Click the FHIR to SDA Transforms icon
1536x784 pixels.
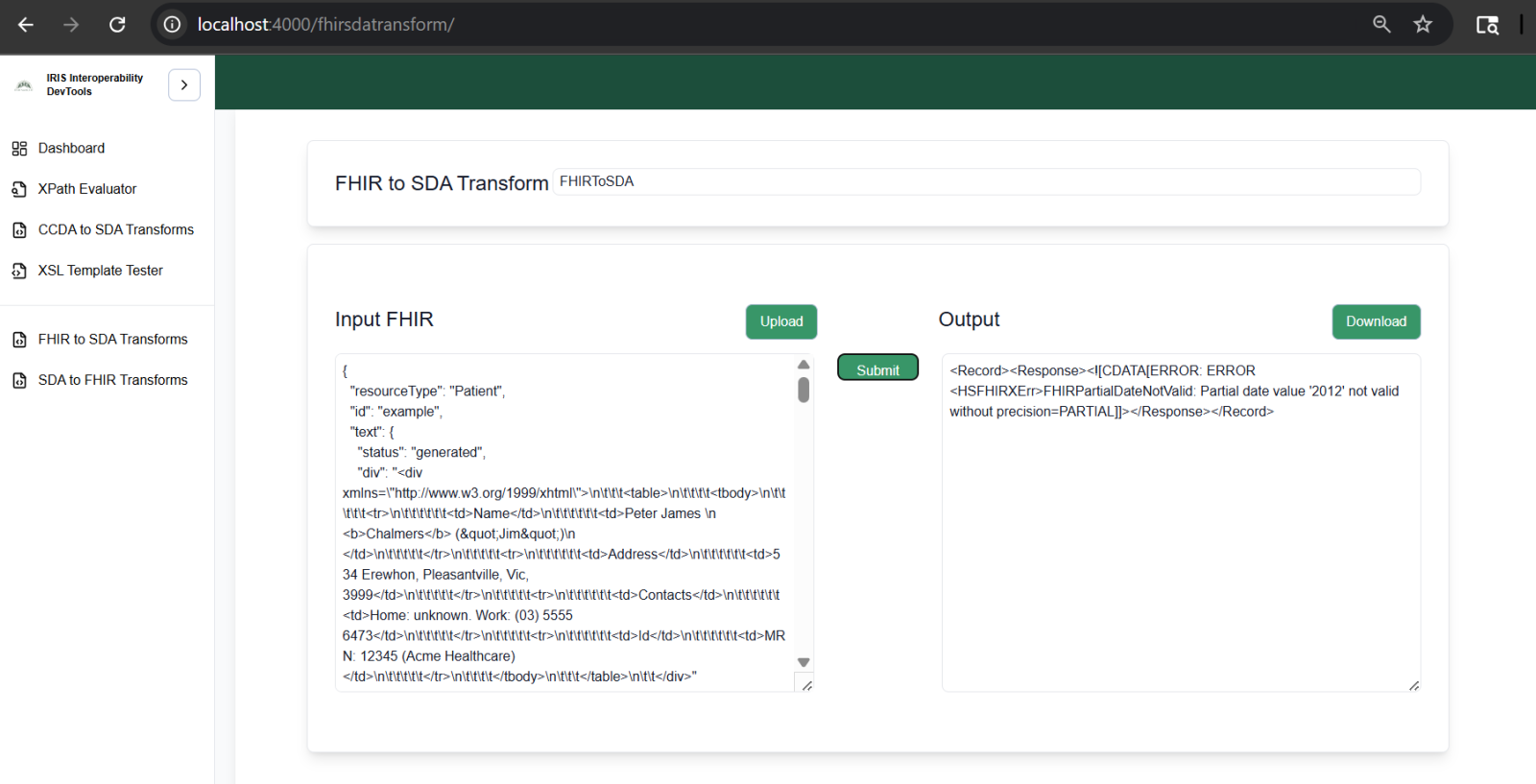(19, 340)
